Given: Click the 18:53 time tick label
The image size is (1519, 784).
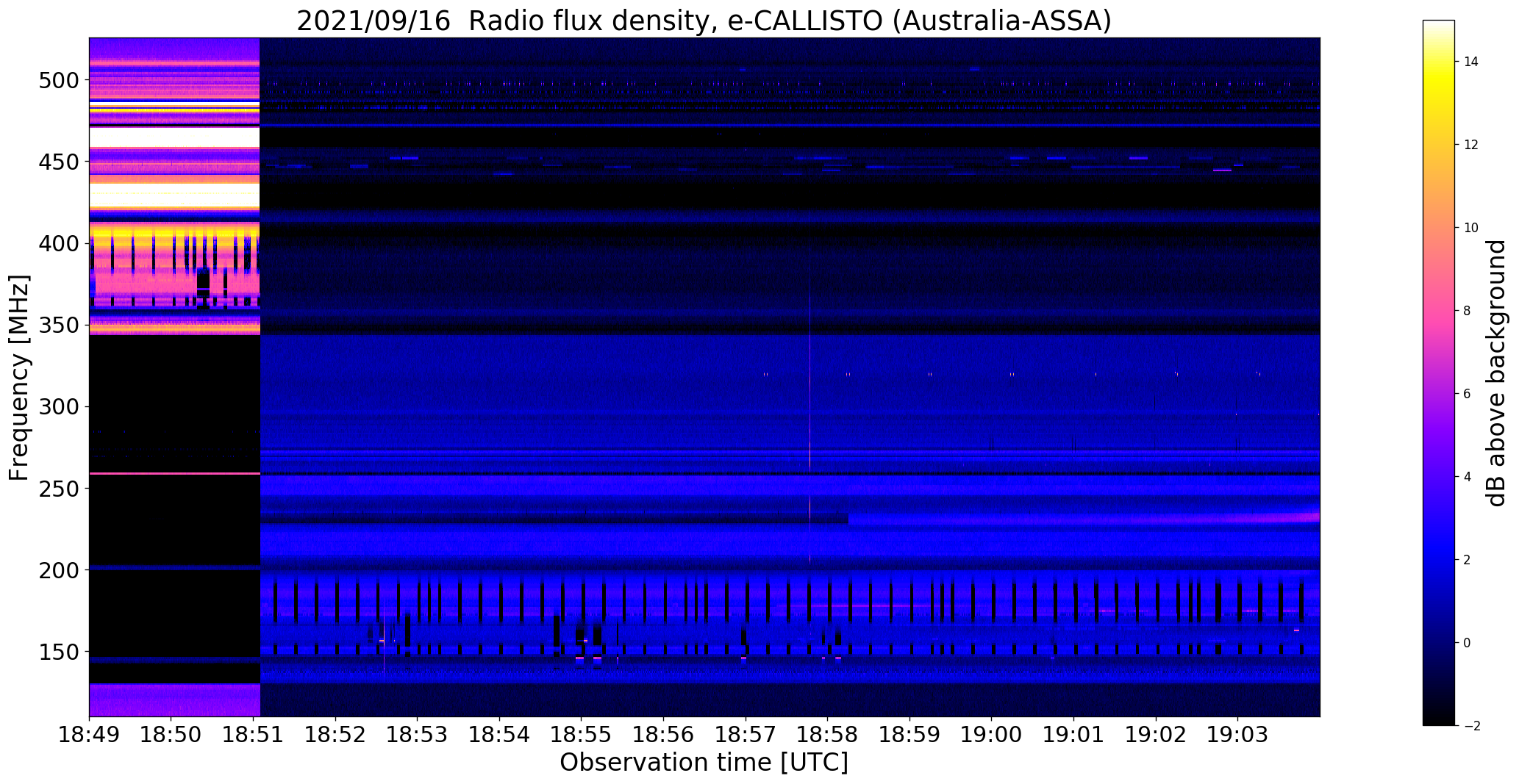Looking at the screenshot, I should [418, 736].
